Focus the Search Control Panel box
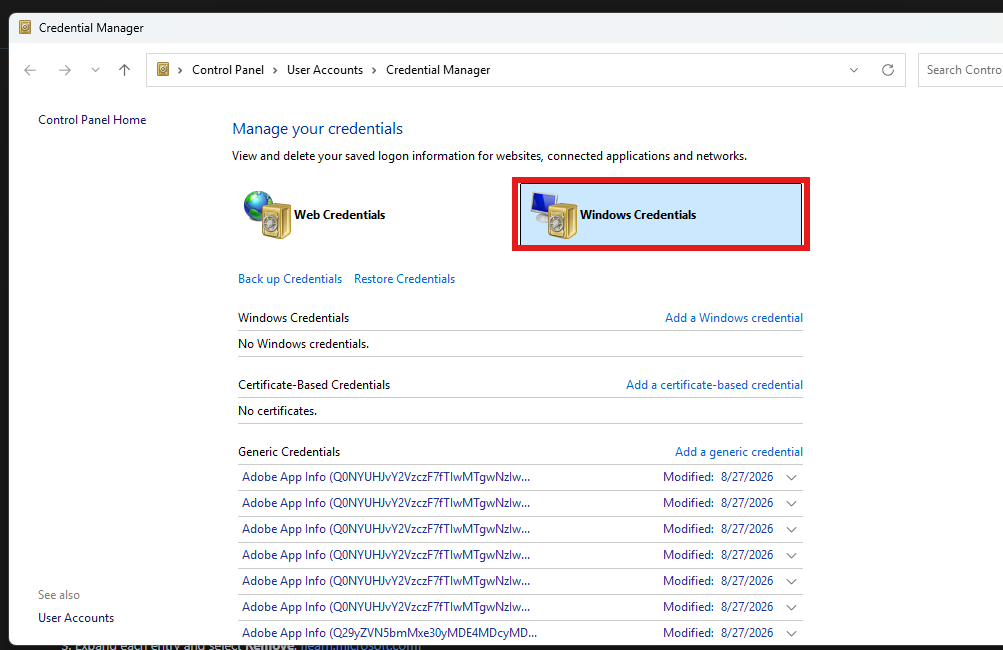 click(x=961, y=70)
